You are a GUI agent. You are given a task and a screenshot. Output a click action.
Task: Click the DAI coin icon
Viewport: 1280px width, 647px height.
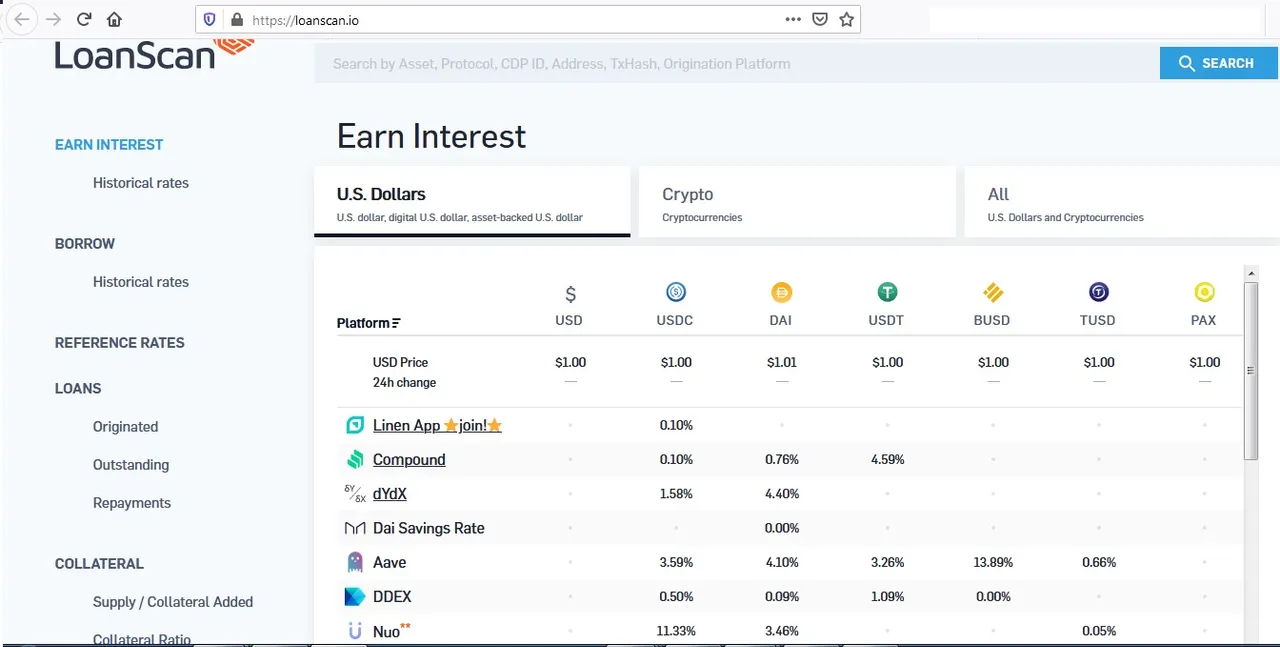click(x=782, y=292)
